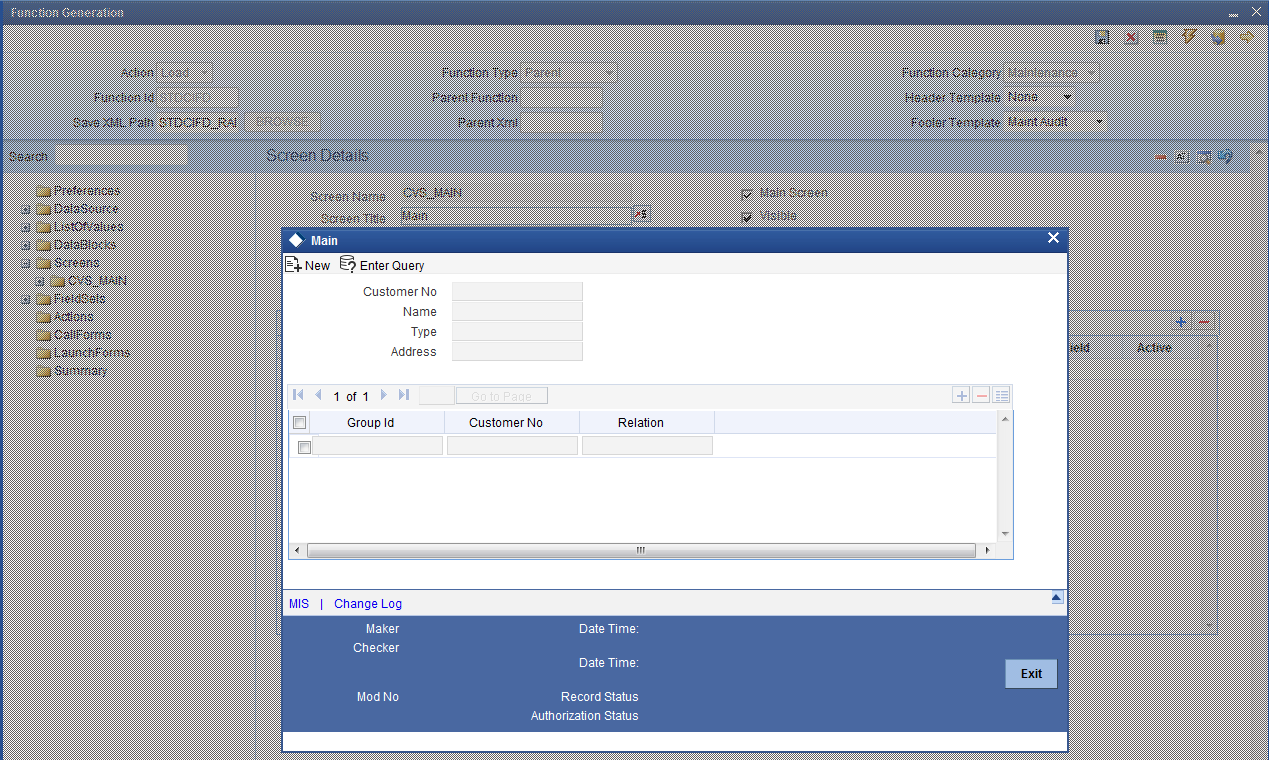
Task: Go to previous page of the grid
Action: tap(319, 396)
